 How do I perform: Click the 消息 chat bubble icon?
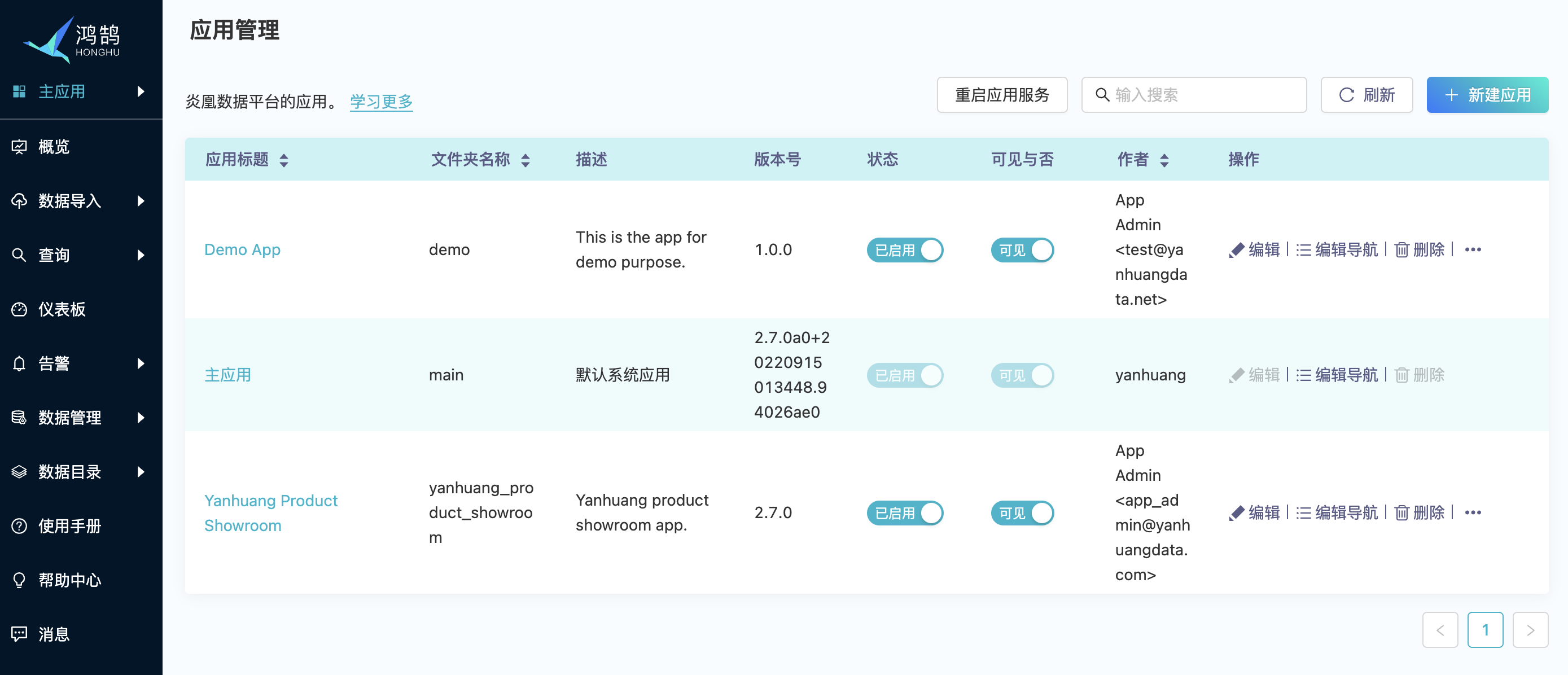20,634
